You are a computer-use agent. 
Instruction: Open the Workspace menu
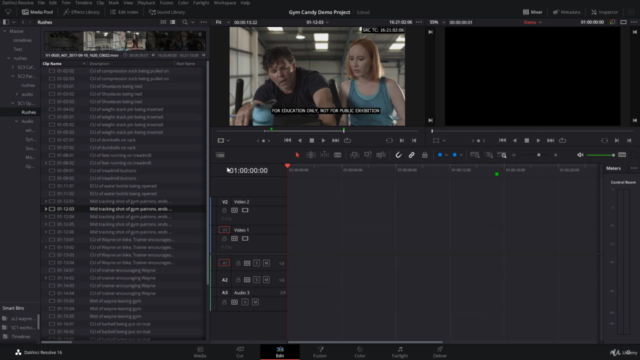pos(224,3)
